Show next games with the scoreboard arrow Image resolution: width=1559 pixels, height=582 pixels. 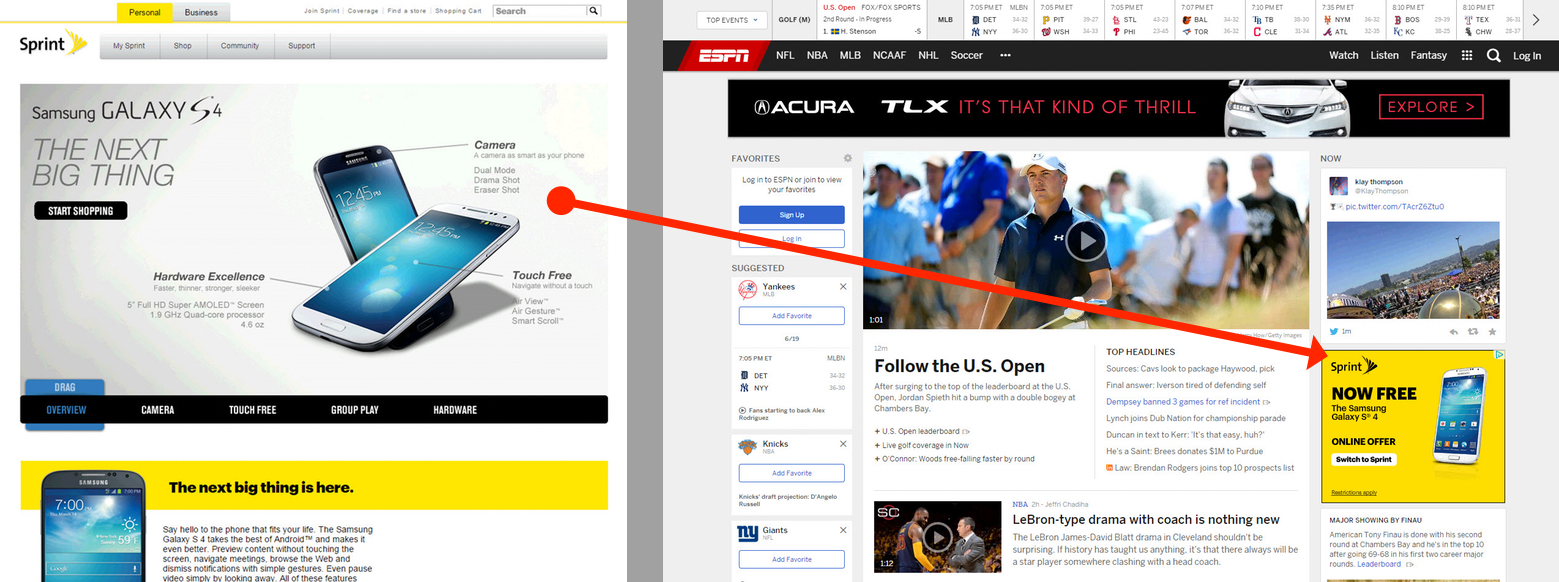click(x=1536, y=19)
